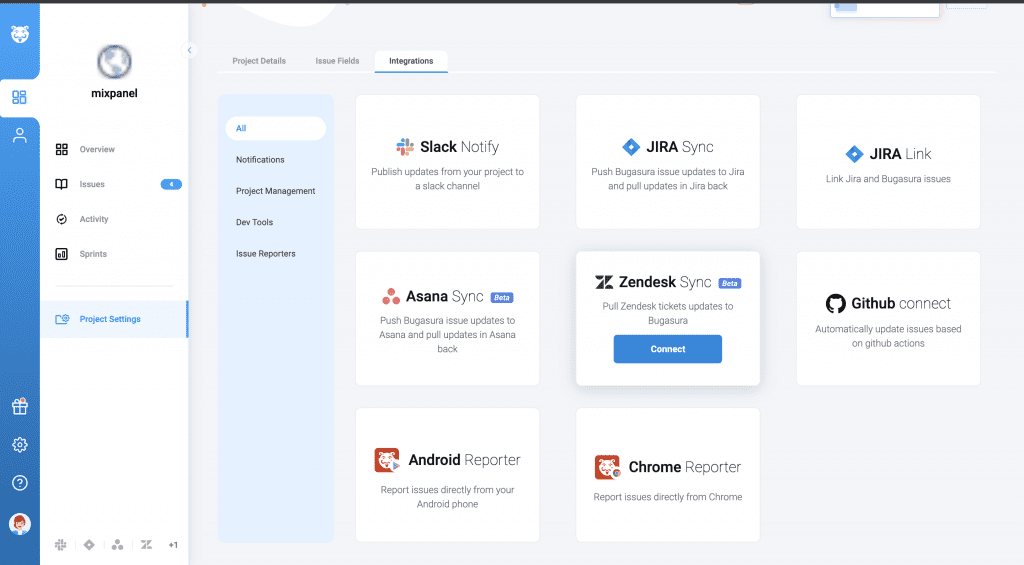Select the Integrations tab
This screenshot has height=565, width=1024.
(x=411, y=61)
